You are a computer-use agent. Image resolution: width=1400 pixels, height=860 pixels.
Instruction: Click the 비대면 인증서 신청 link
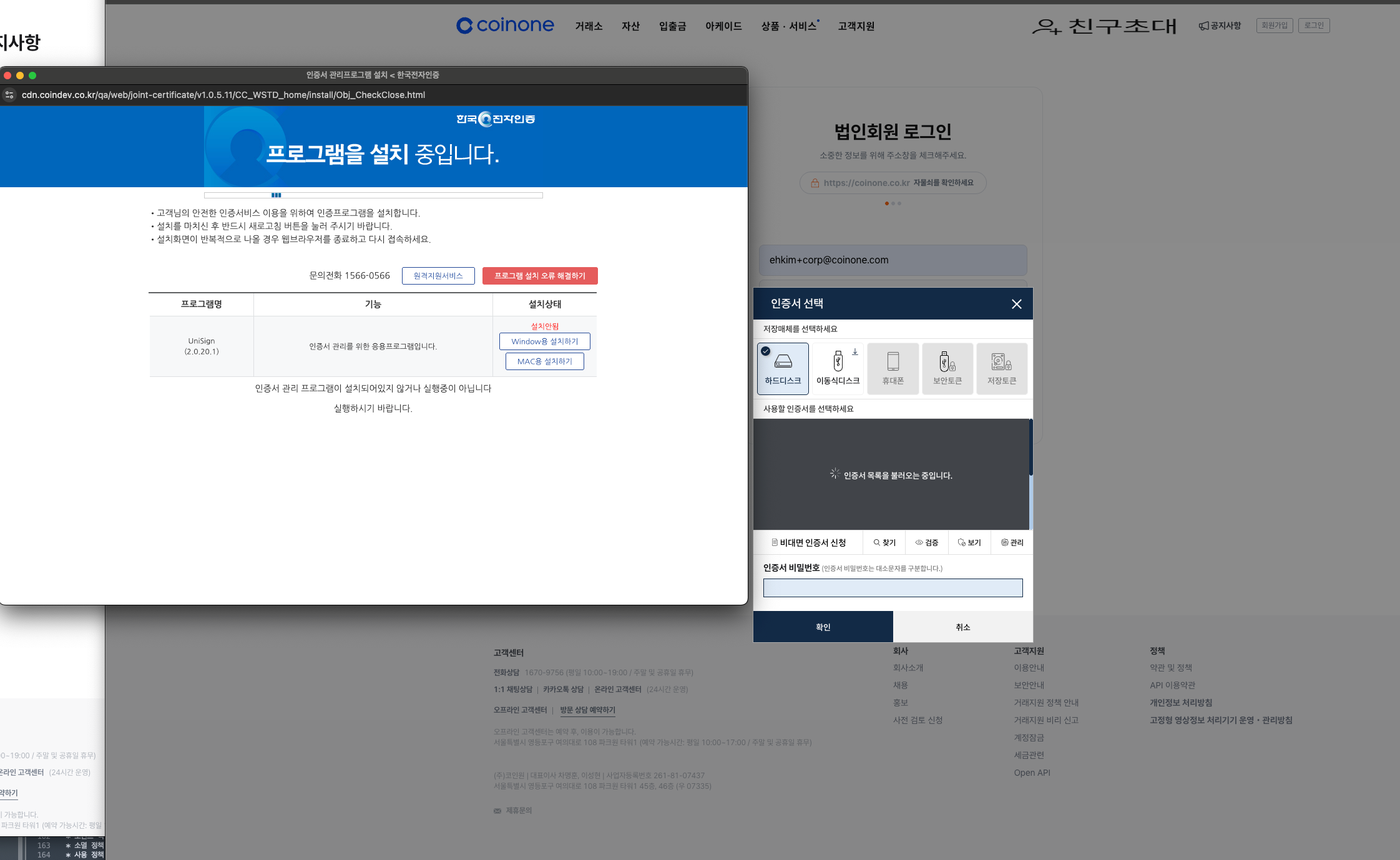(809, 542)
